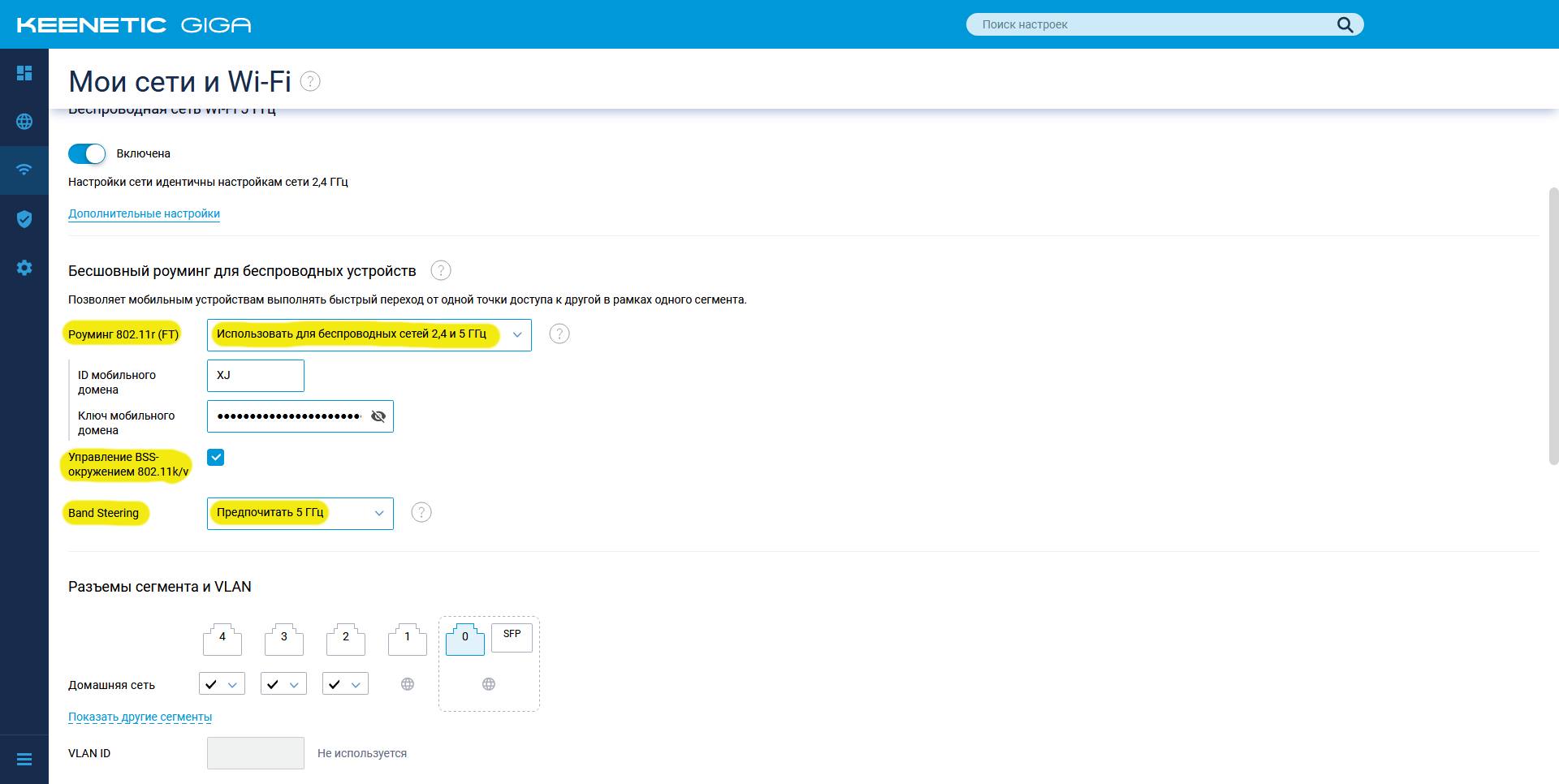Click the search magnifier icon
The width and height of the screenshot is (1559, 784).
pyautogui.click(x=1345, y=24)
